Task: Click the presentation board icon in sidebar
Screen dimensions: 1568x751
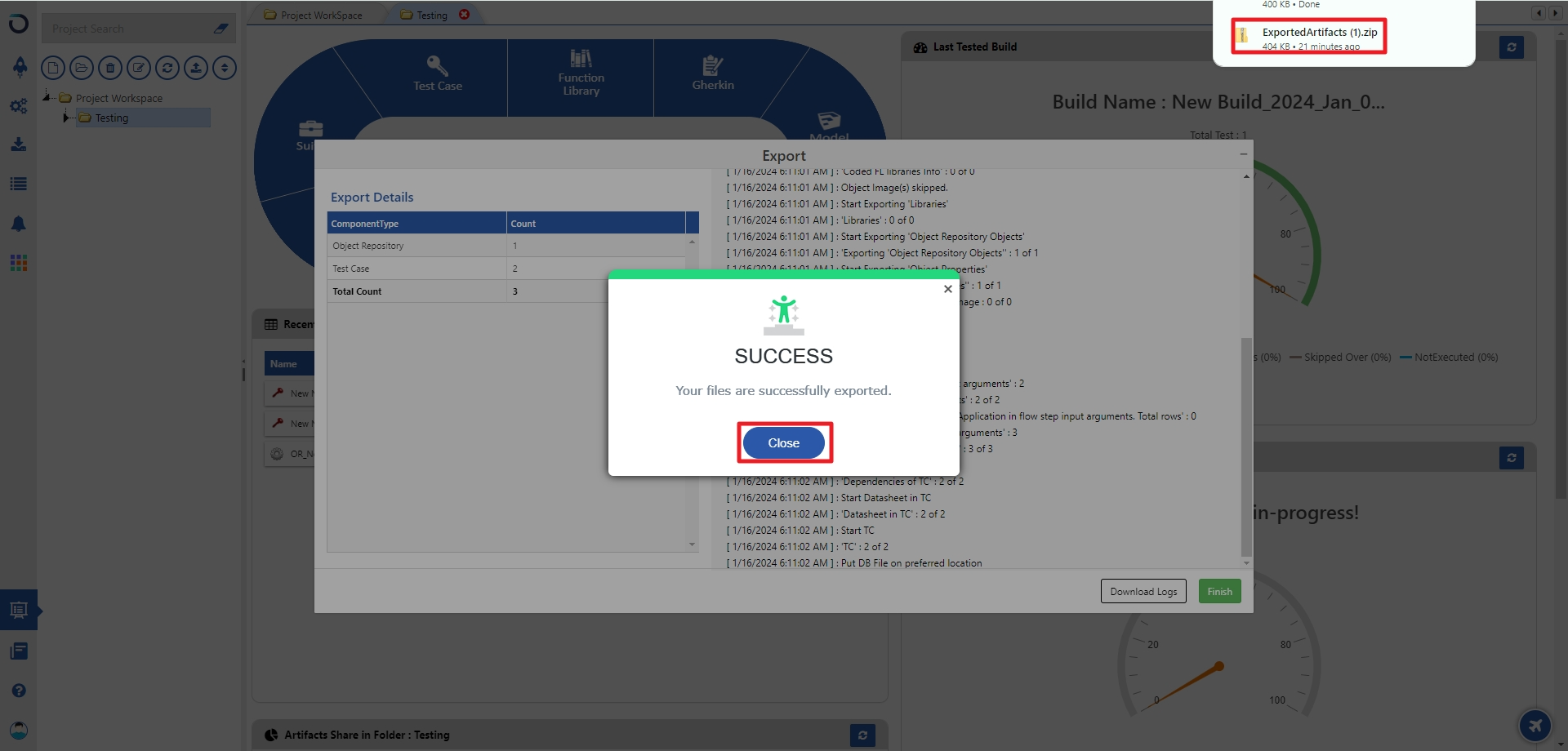Action: tap(19, 610)
